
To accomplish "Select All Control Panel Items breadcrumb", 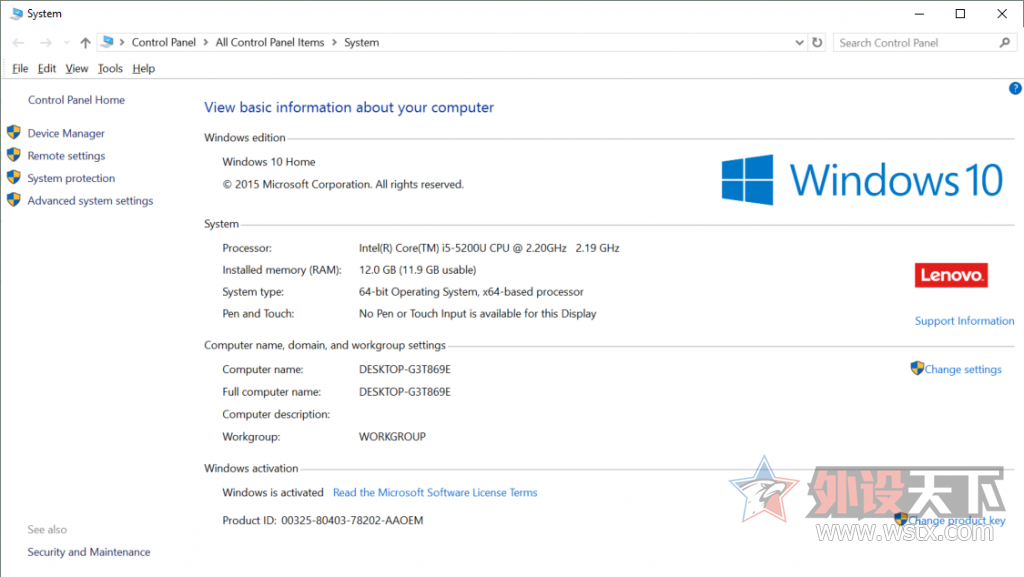I will (x=270, y=42).
